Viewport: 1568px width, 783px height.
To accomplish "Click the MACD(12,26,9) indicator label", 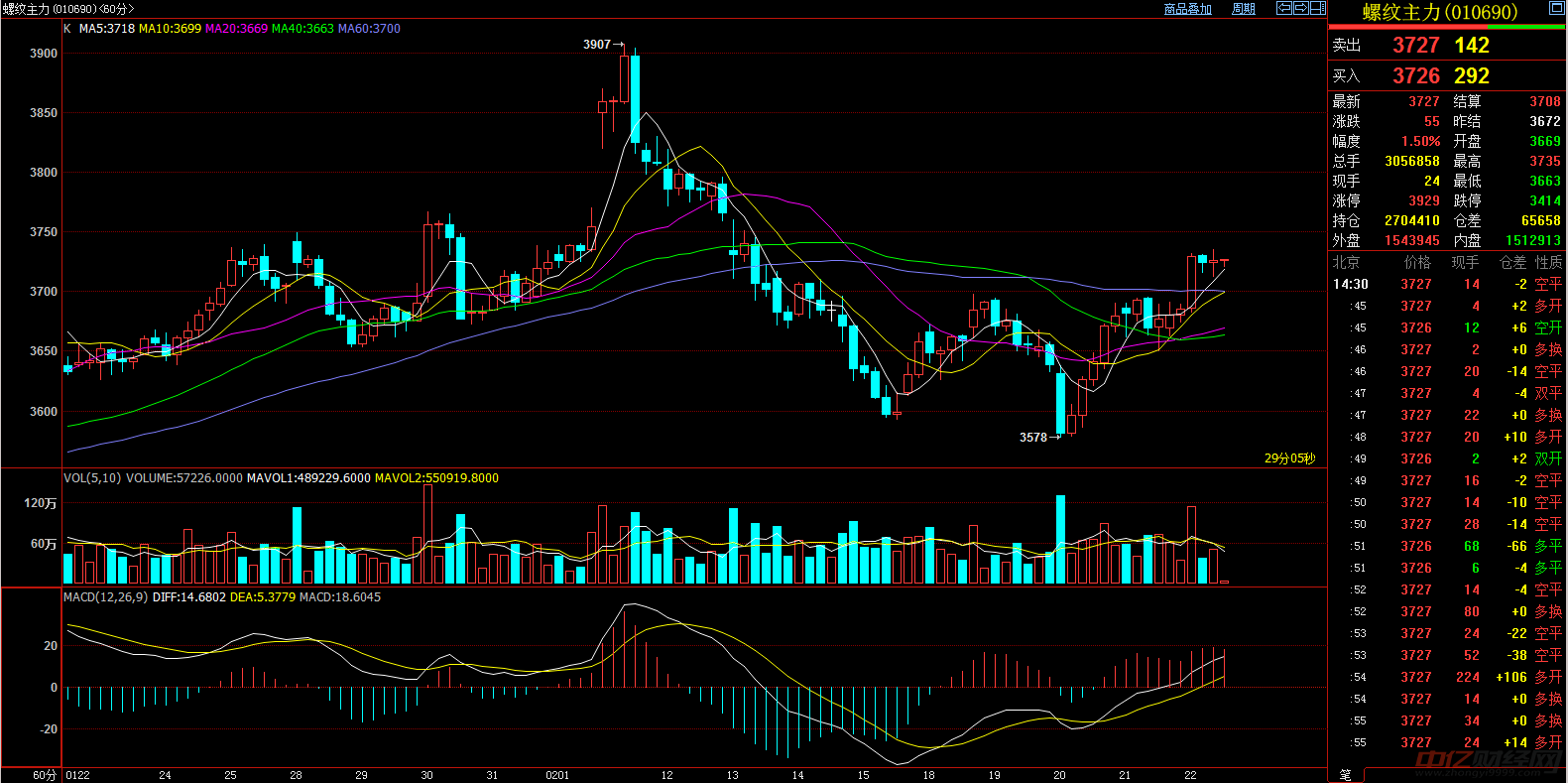I will (105, 597).
